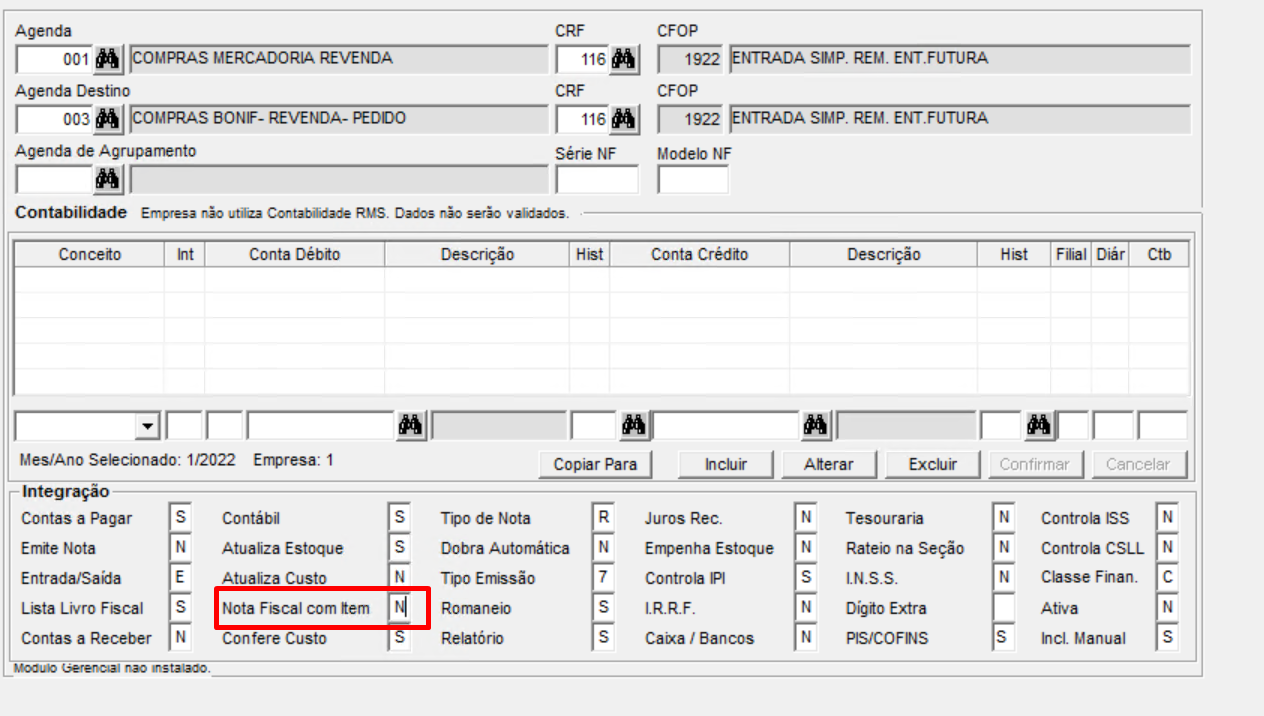Select the Int column header
The width and height of the screenshot is (1264, 716).
[x=185, y=254]
